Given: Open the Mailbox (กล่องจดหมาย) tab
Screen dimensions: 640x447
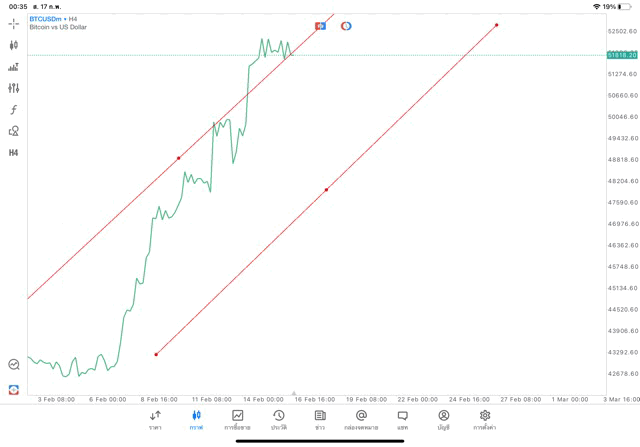Looking at the screenshot, I should coord(361,419).
